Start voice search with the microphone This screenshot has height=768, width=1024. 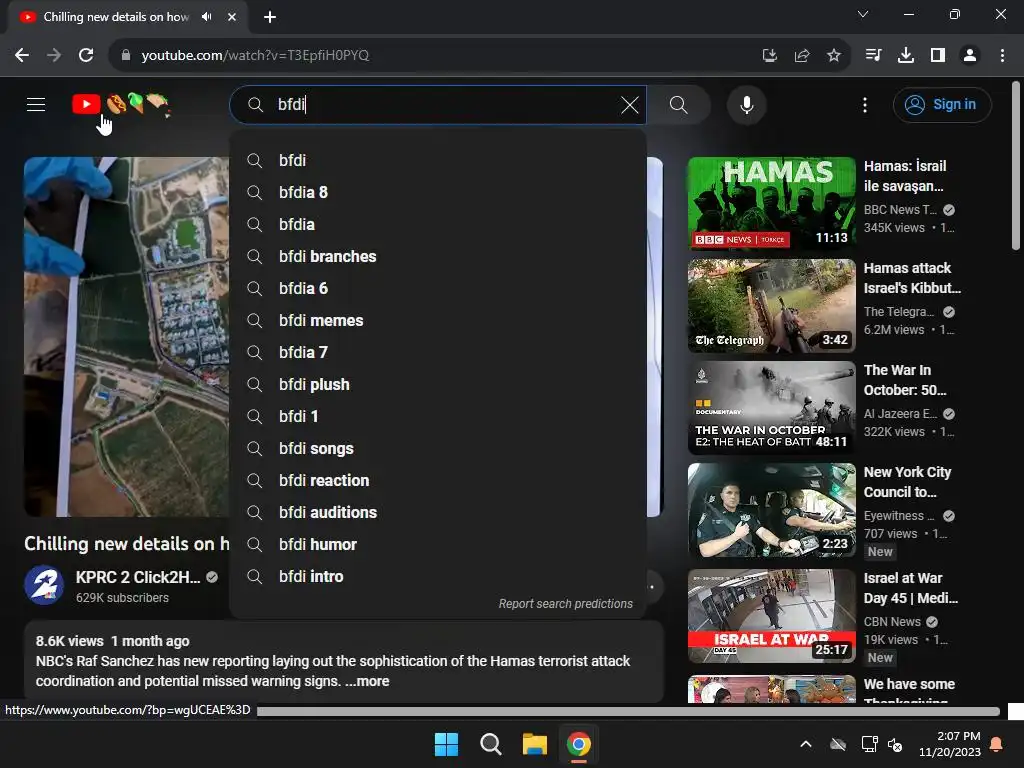[x=746, y=104]
